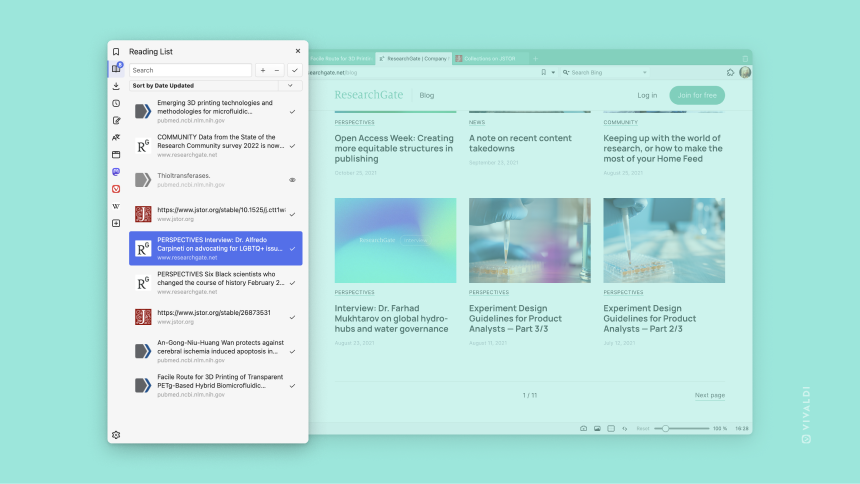Viewport: 860px width, 484px height.
Task: Focus Search Bing field
Action: tap(606, 72)
